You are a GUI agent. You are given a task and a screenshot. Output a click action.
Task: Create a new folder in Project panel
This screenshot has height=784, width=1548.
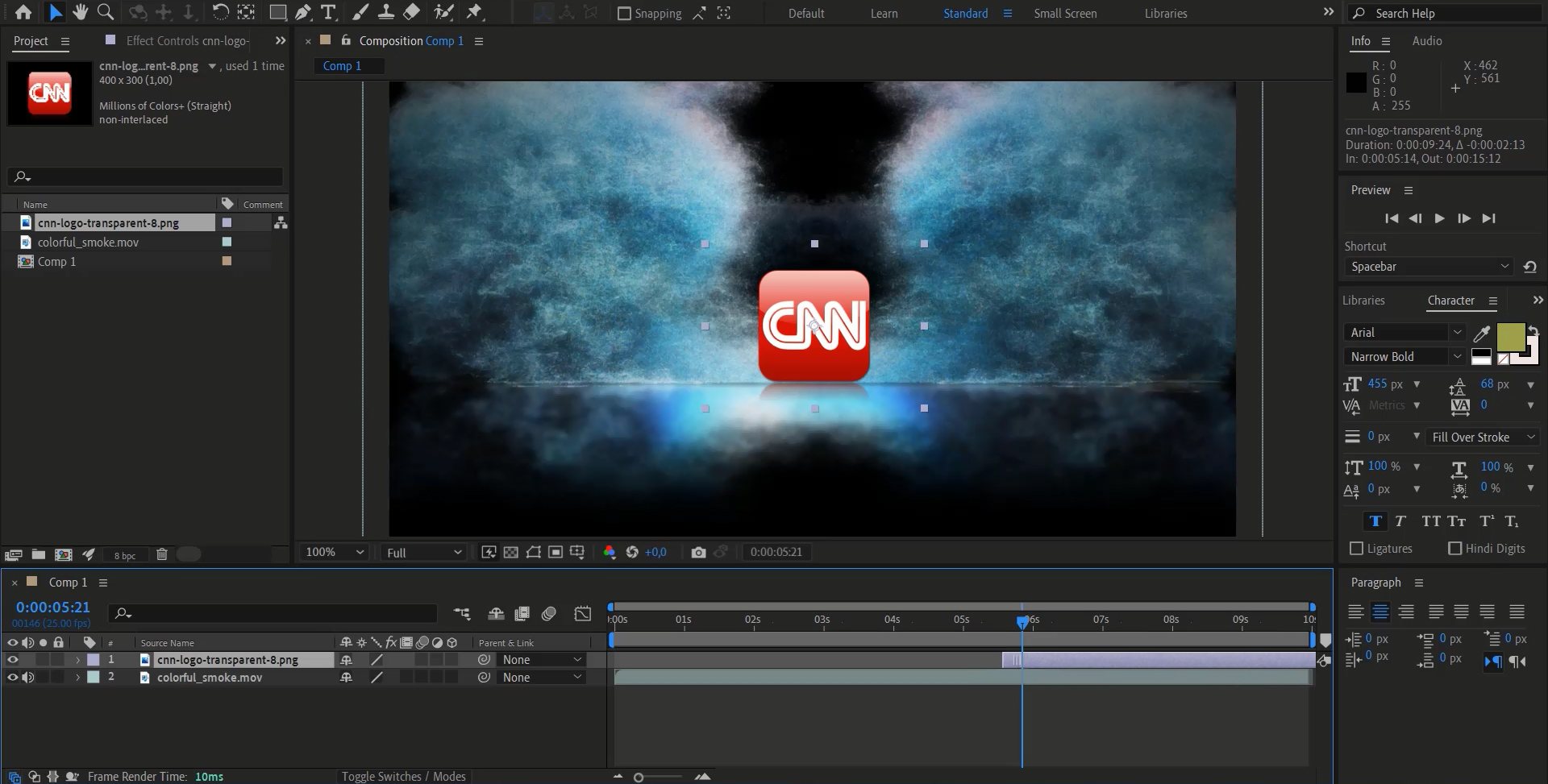click(x=38, y=554)
